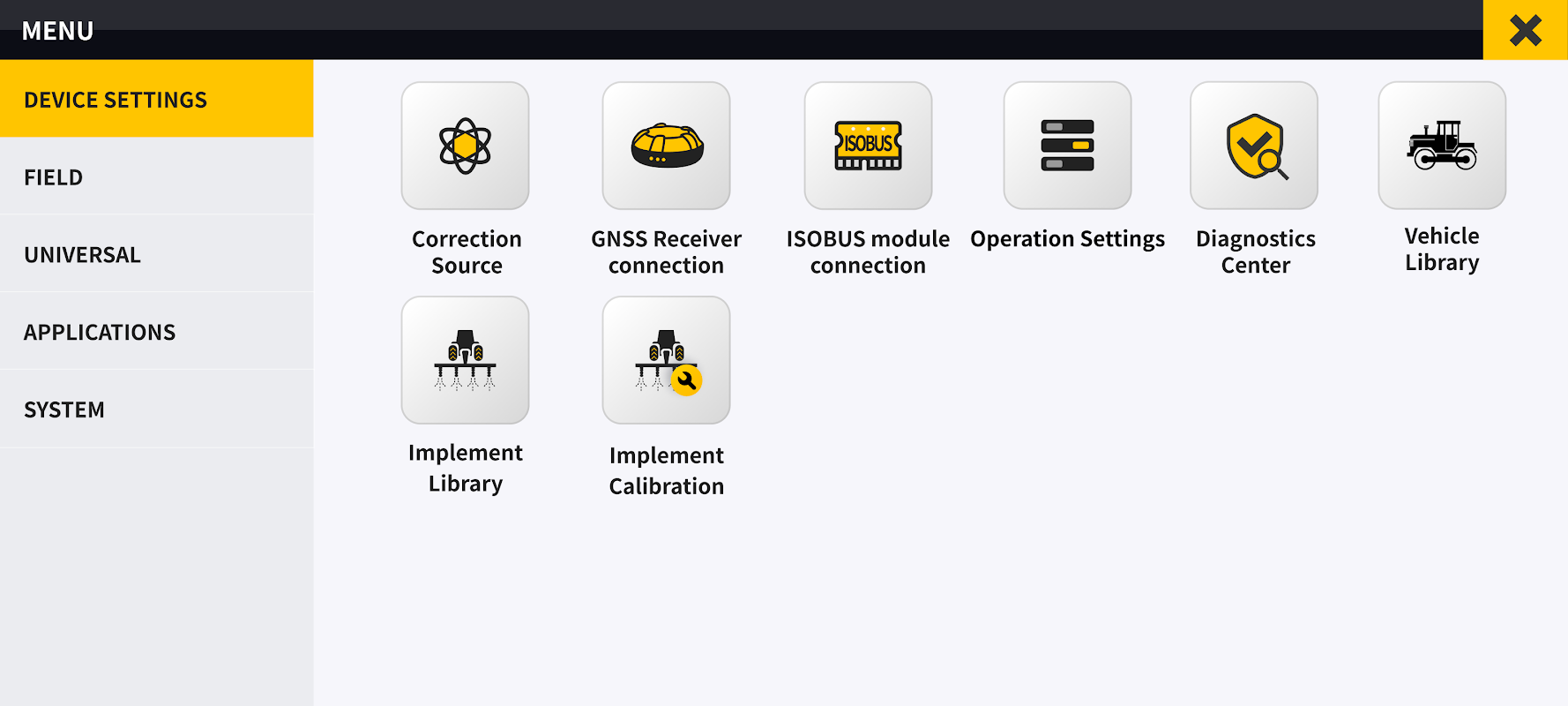Screen dimensions: 1568x706
Task: Open the APPLICATIONS menu section
Action: [x=156, y=332]
